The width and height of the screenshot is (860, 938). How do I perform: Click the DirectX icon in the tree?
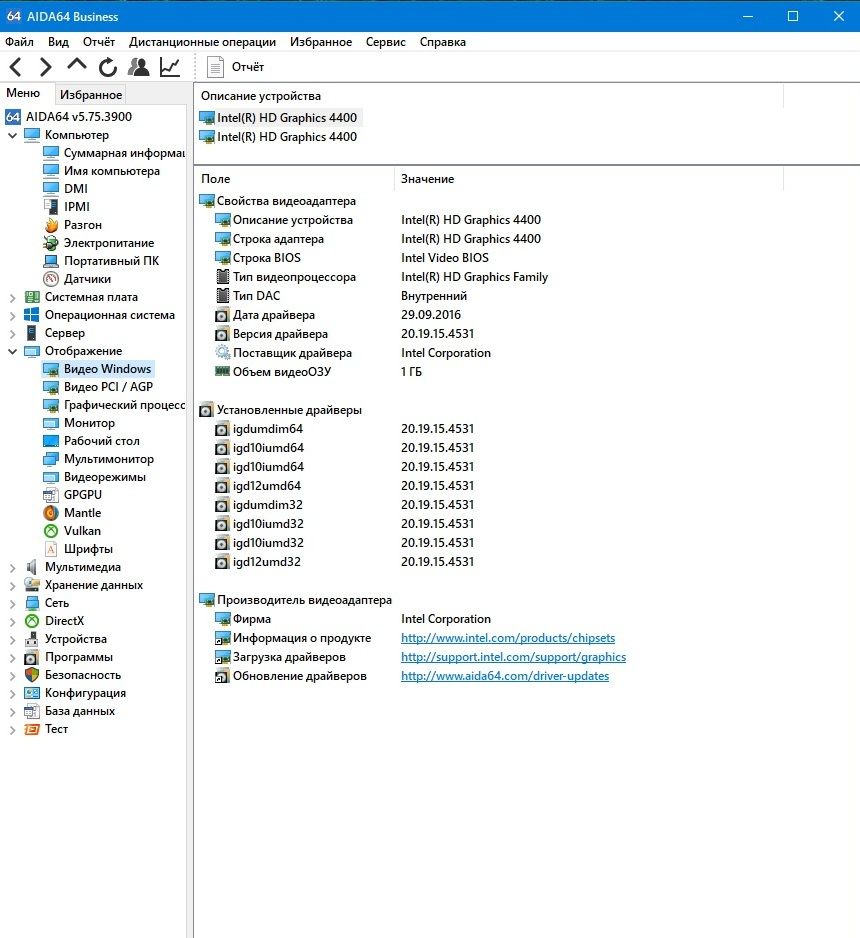(x=32, y=621)
